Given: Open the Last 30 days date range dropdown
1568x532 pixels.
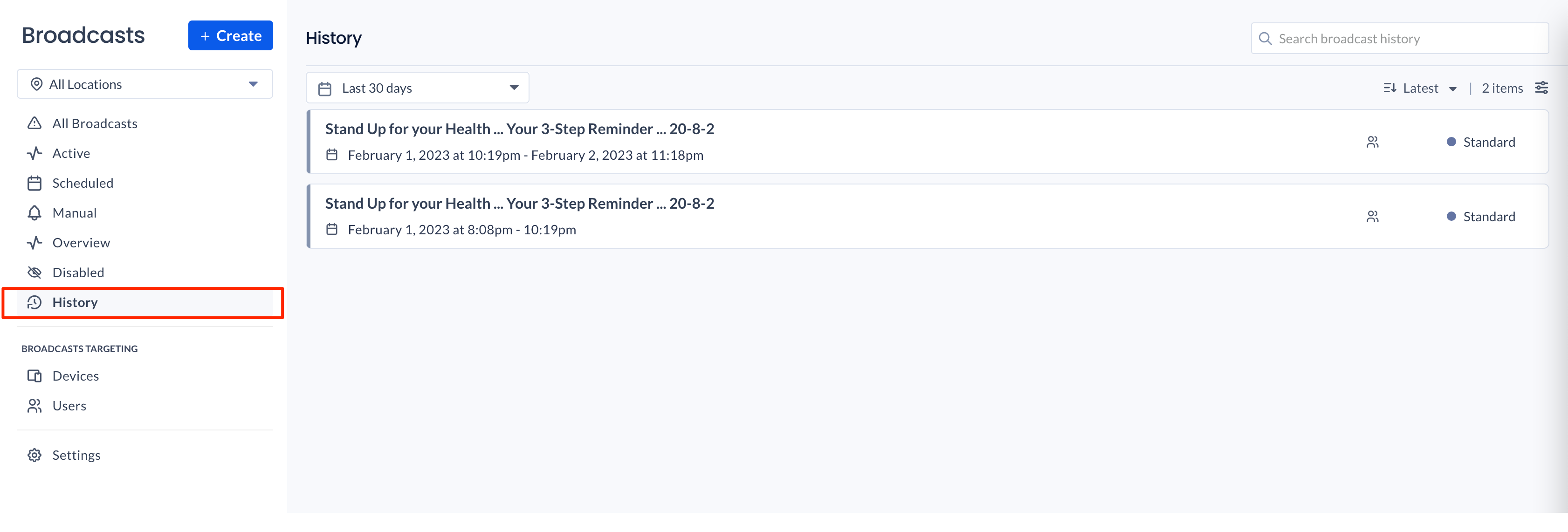Looking at the screenshot, I should click(x=418, y=88).
